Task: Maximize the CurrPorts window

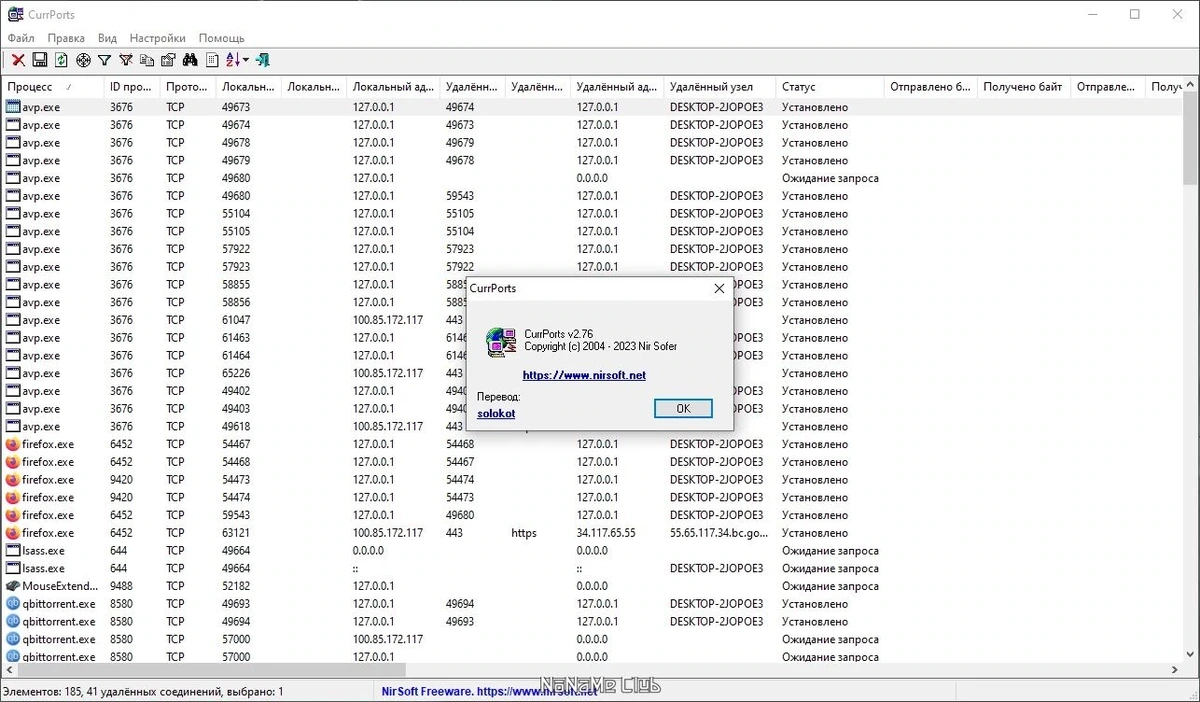Action: (x=1135, y=15)
